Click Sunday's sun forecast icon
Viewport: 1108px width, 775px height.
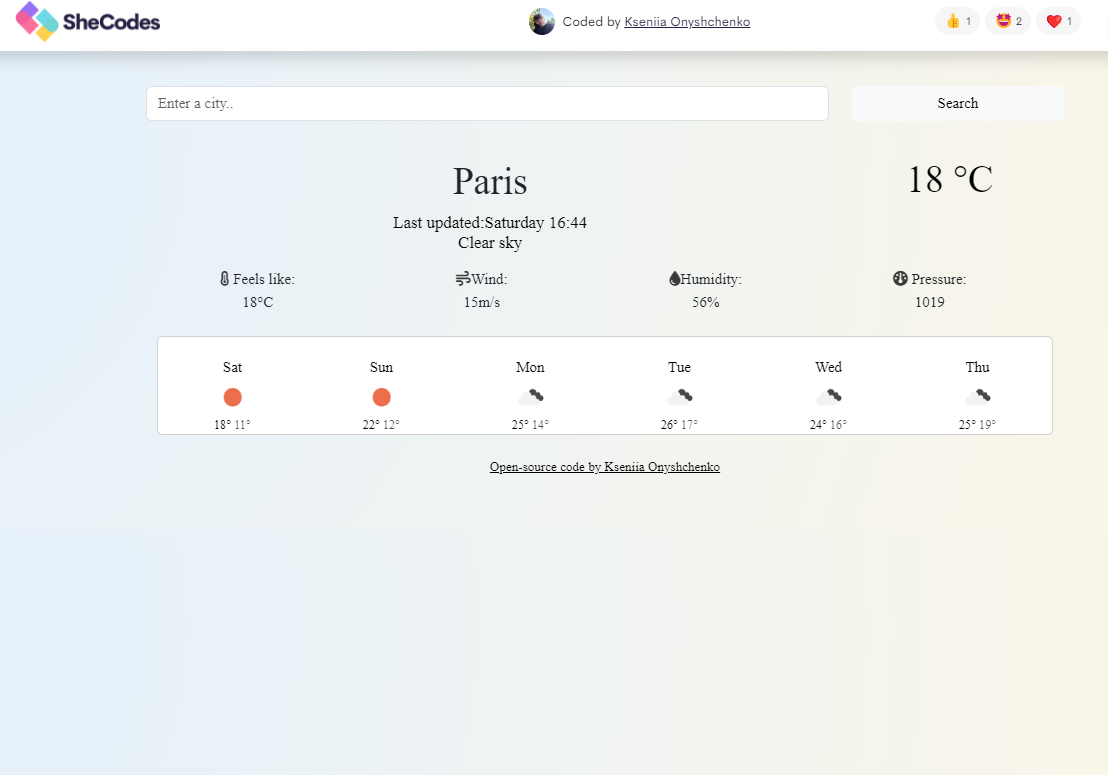tap(381, 397)
